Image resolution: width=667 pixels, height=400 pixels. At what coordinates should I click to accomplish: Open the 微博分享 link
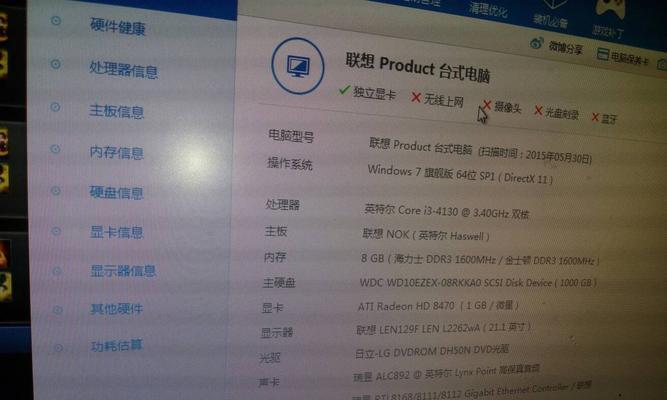click(x=565, y=48)
